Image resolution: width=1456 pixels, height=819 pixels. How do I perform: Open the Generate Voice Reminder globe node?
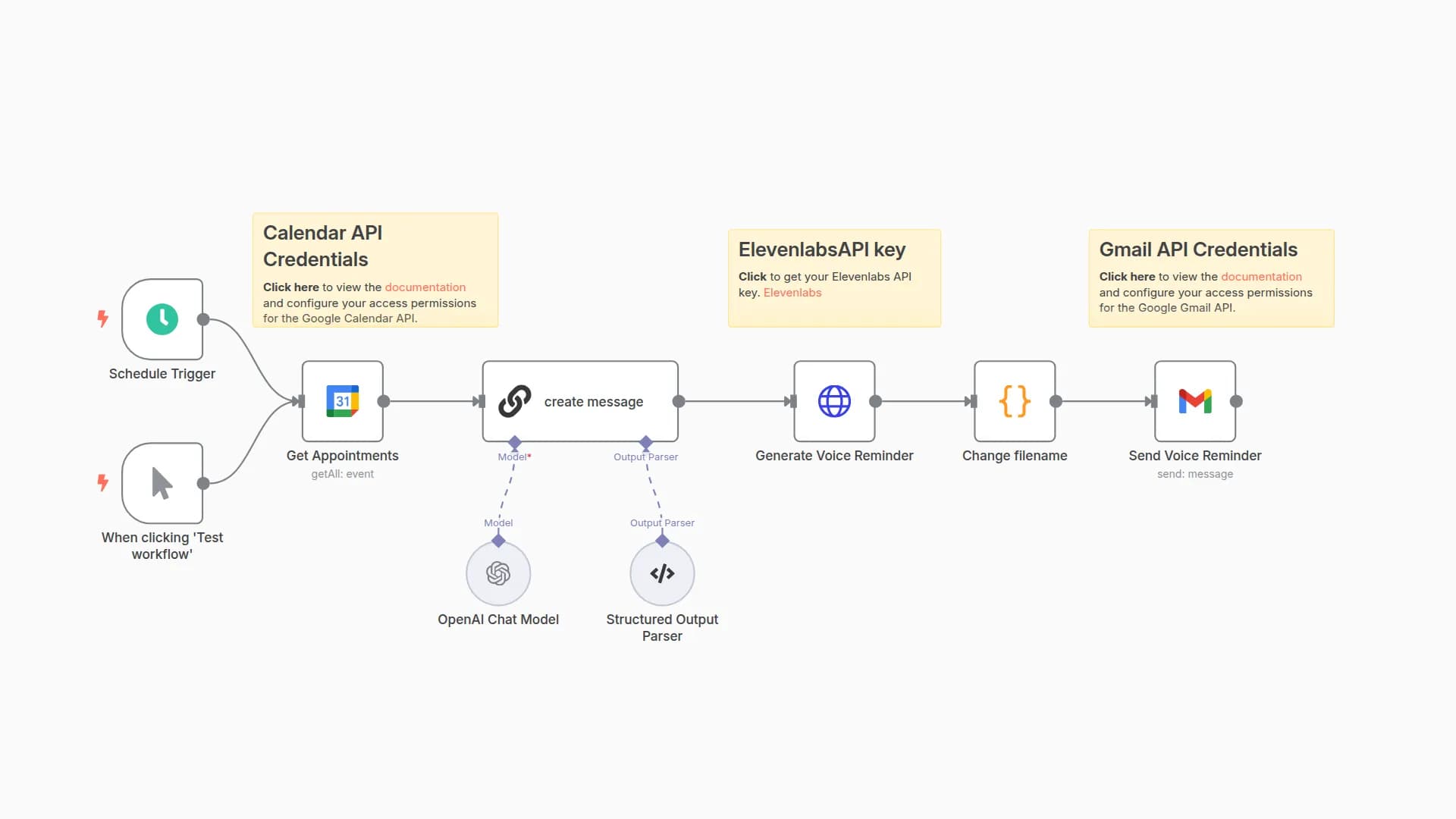[x=834, y=401]
